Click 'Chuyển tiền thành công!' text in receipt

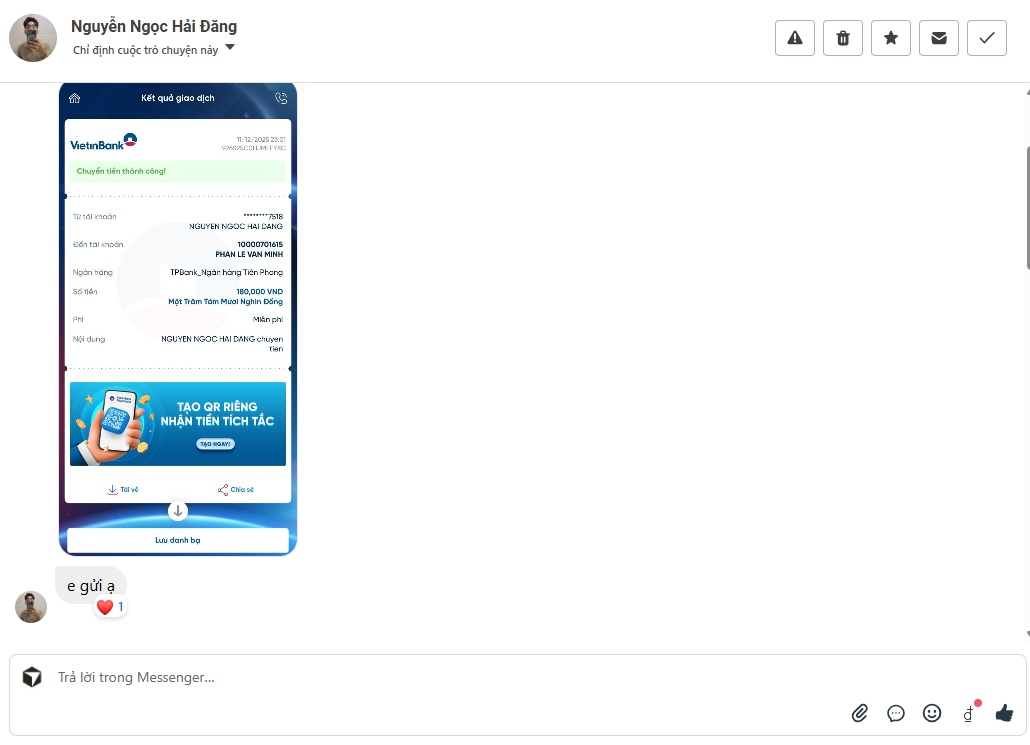[x=121, y=171]
